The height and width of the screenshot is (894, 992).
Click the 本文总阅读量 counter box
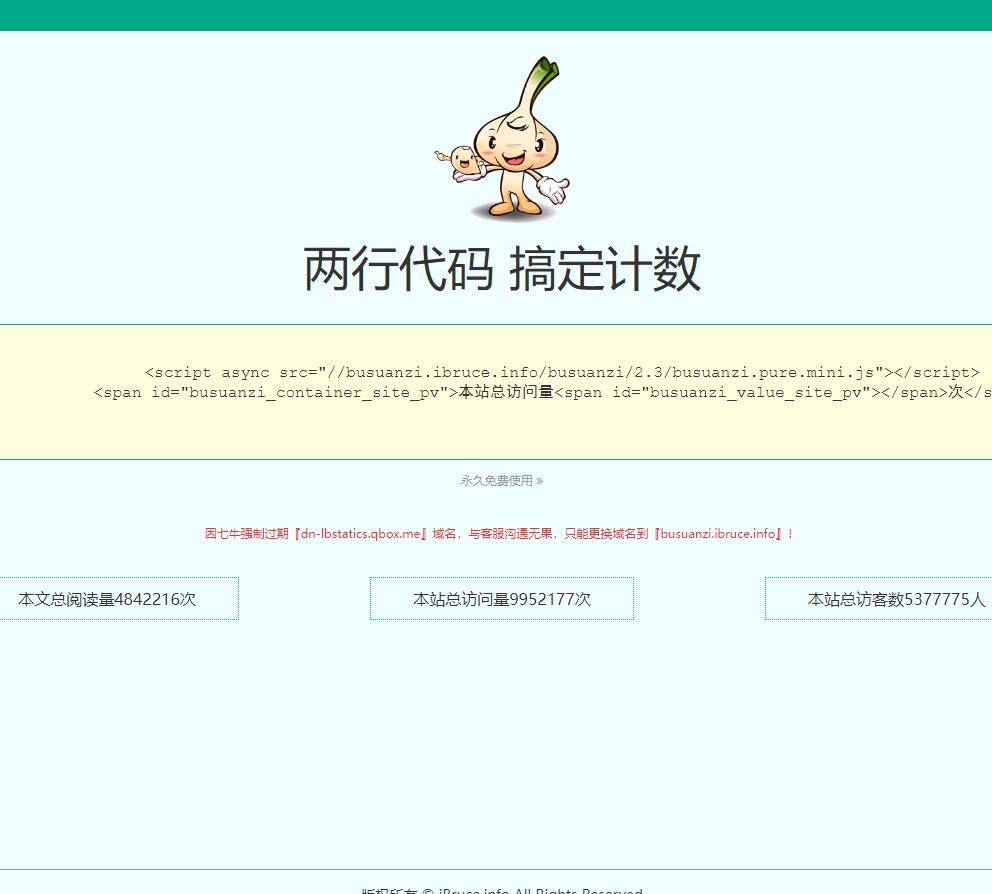(119, 598)
